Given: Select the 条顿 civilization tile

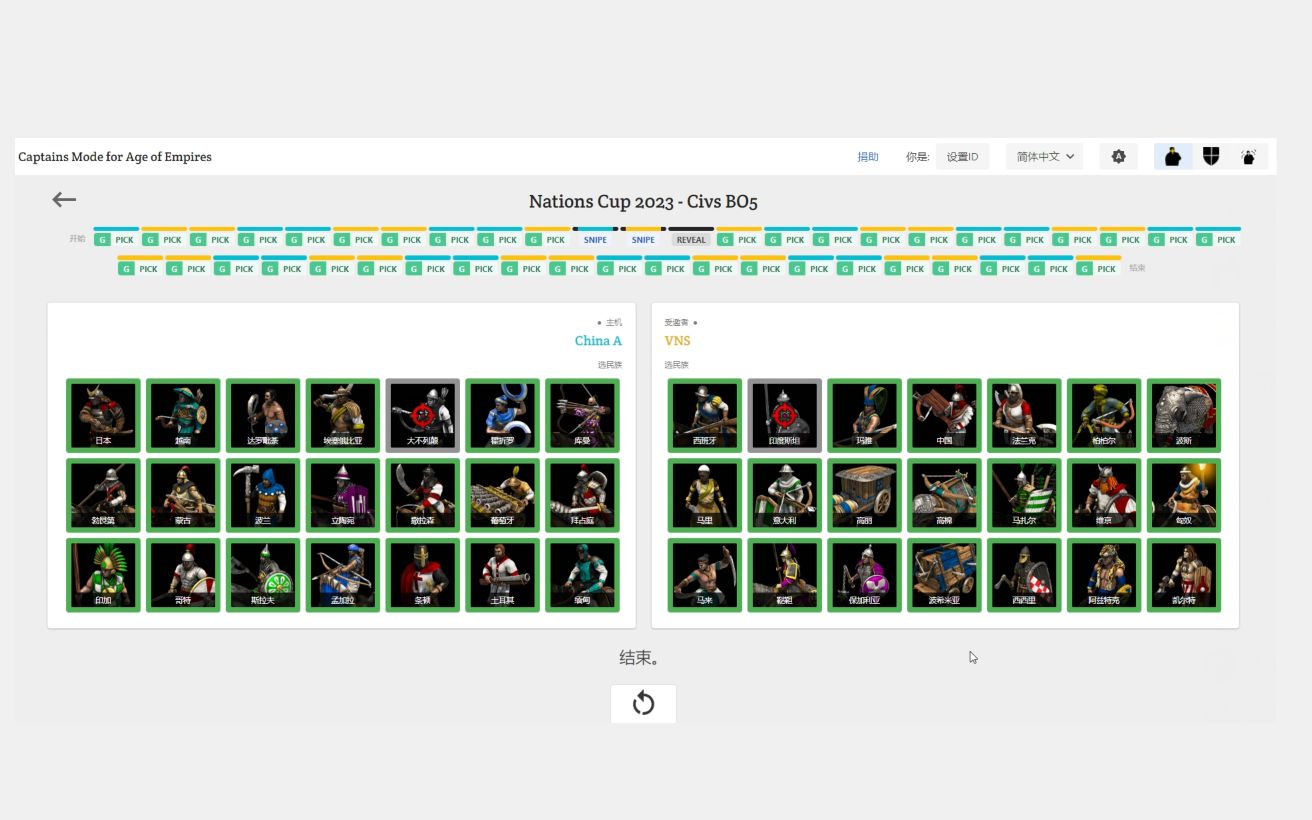Looking at the screenshot, I should [x=423, y=575].
